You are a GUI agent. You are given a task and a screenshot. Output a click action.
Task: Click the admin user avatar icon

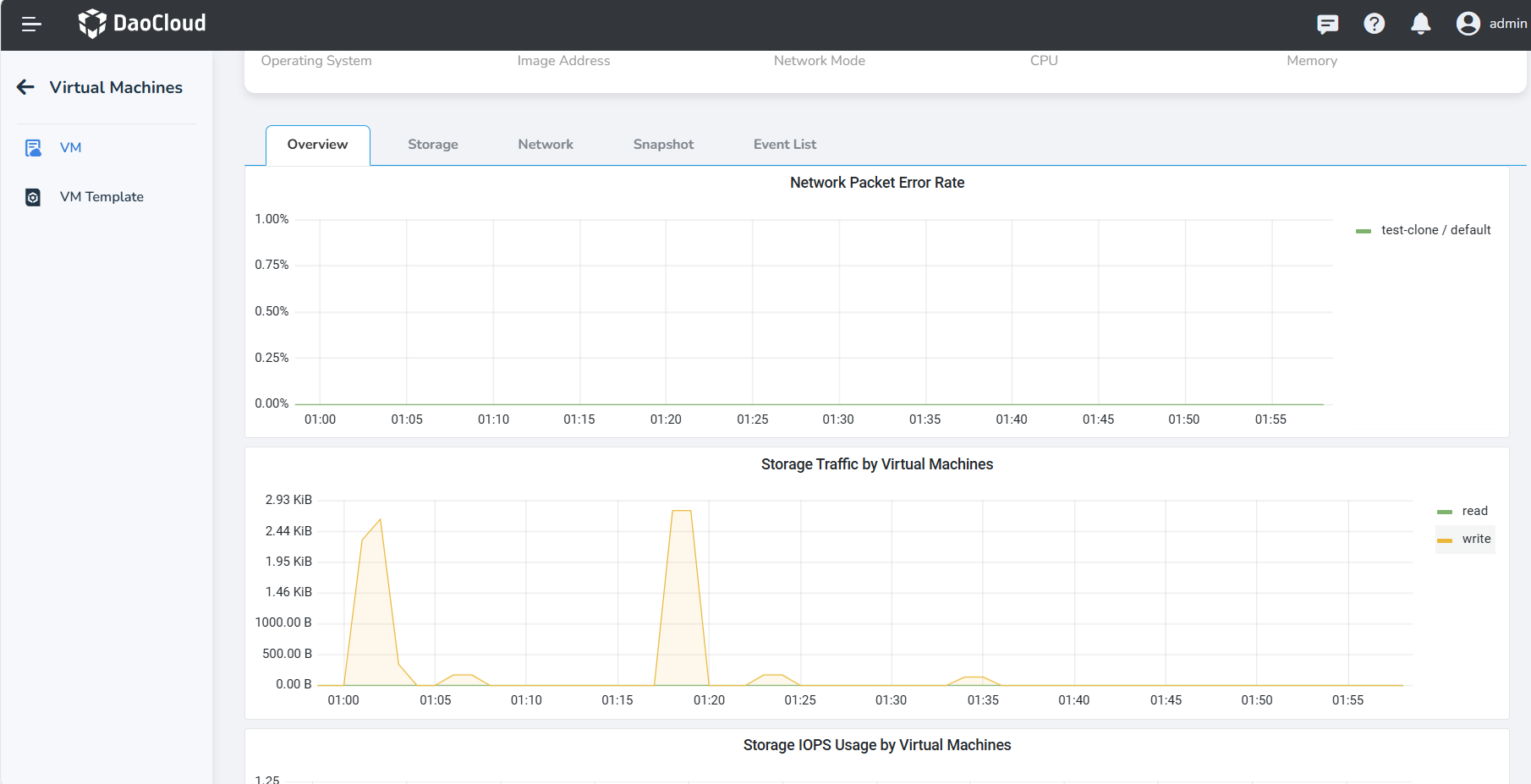(1468, 24)
